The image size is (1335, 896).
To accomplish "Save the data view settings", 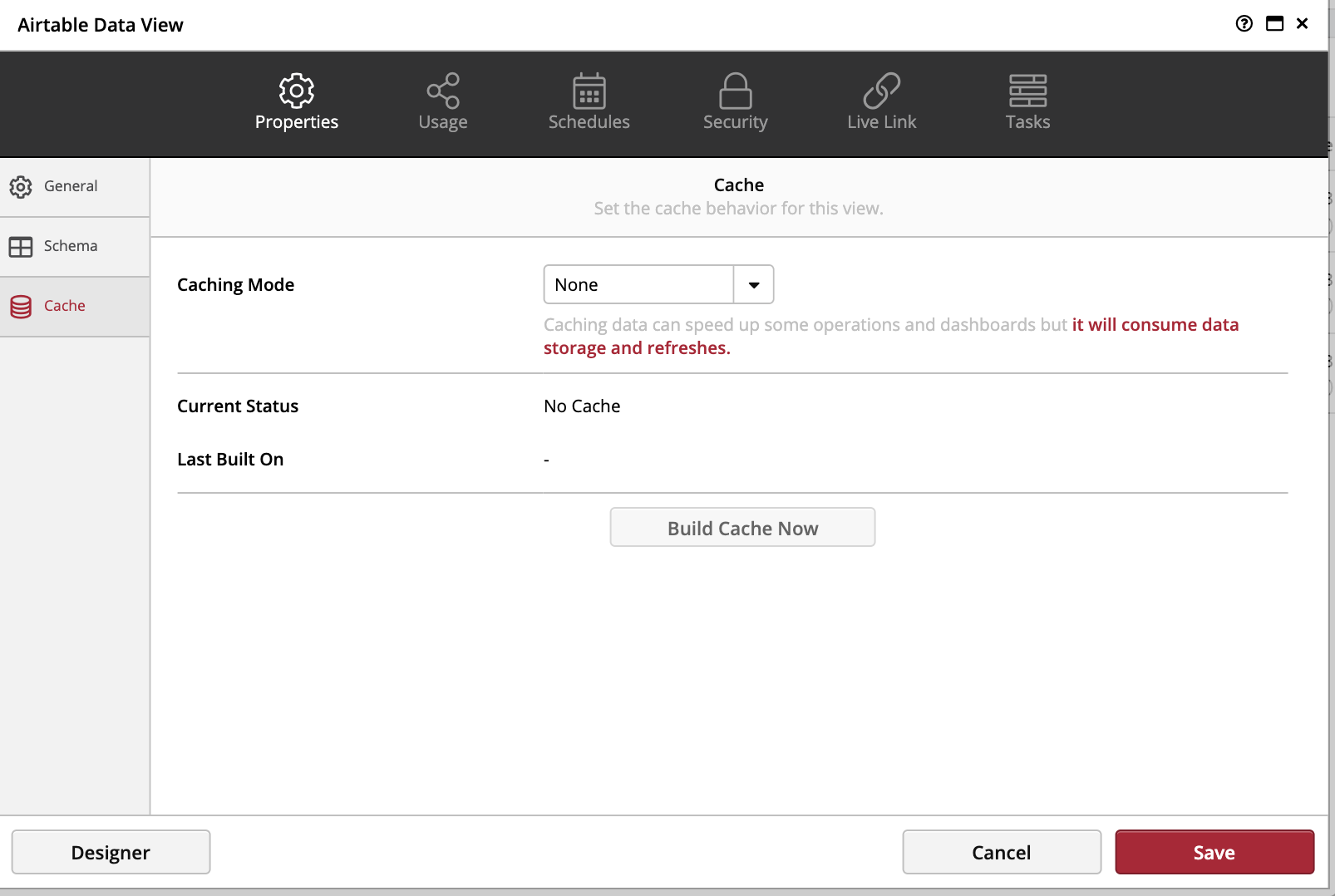I will tap(1214, 852).
